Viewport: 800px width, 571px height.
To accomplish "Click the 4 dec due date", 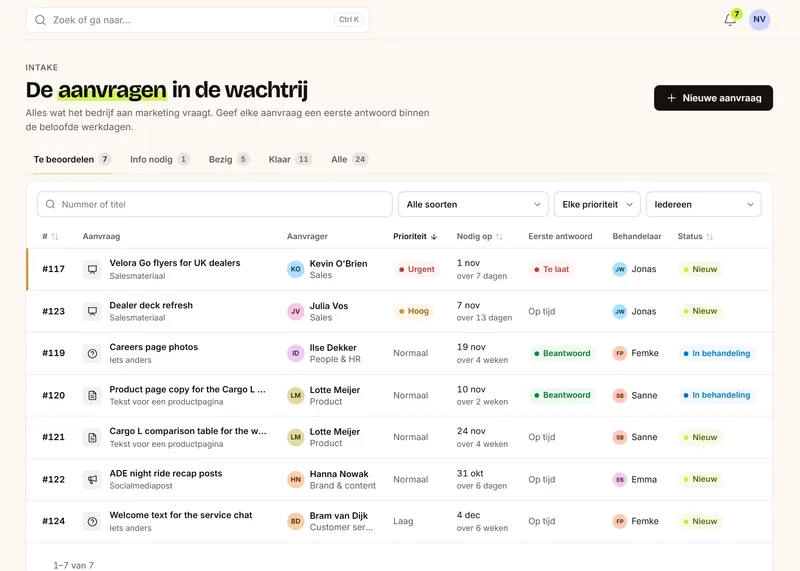I will click(468, 515).
